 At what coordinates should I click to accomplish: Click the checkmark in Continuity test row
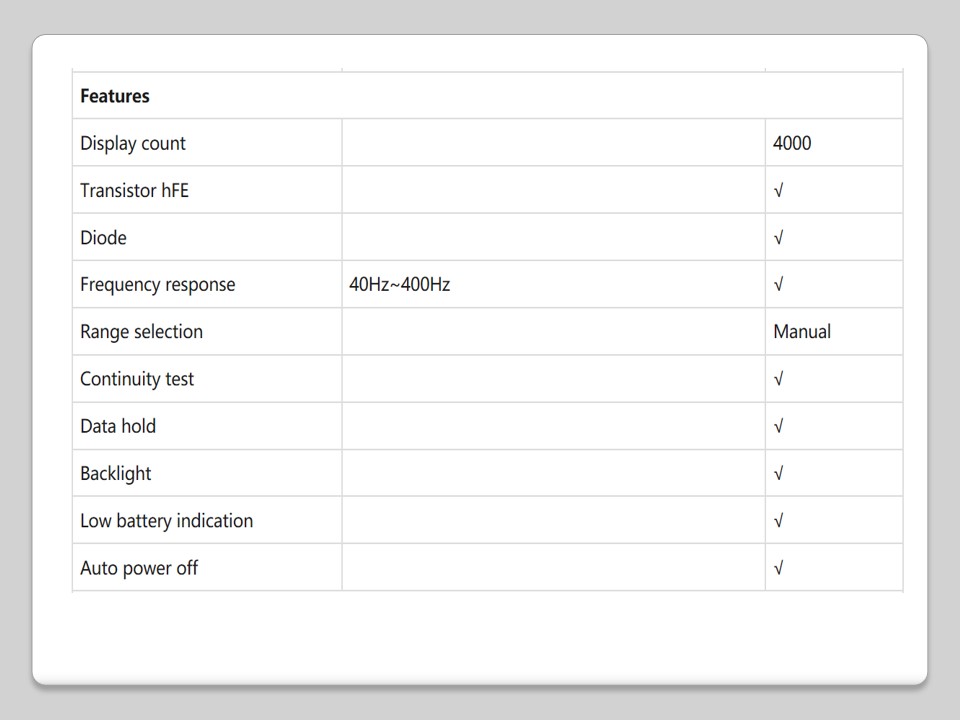778,380
